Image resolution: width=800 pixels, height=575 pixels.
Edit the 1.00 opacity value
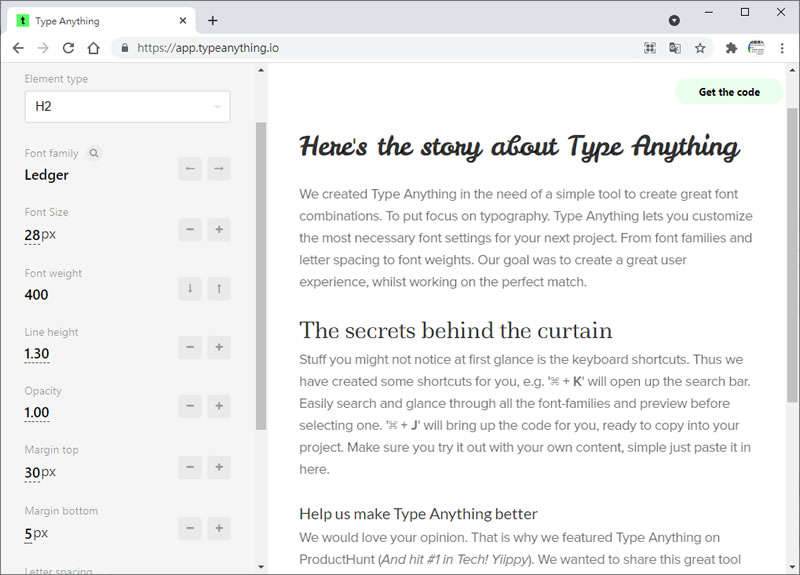(37, 412)
